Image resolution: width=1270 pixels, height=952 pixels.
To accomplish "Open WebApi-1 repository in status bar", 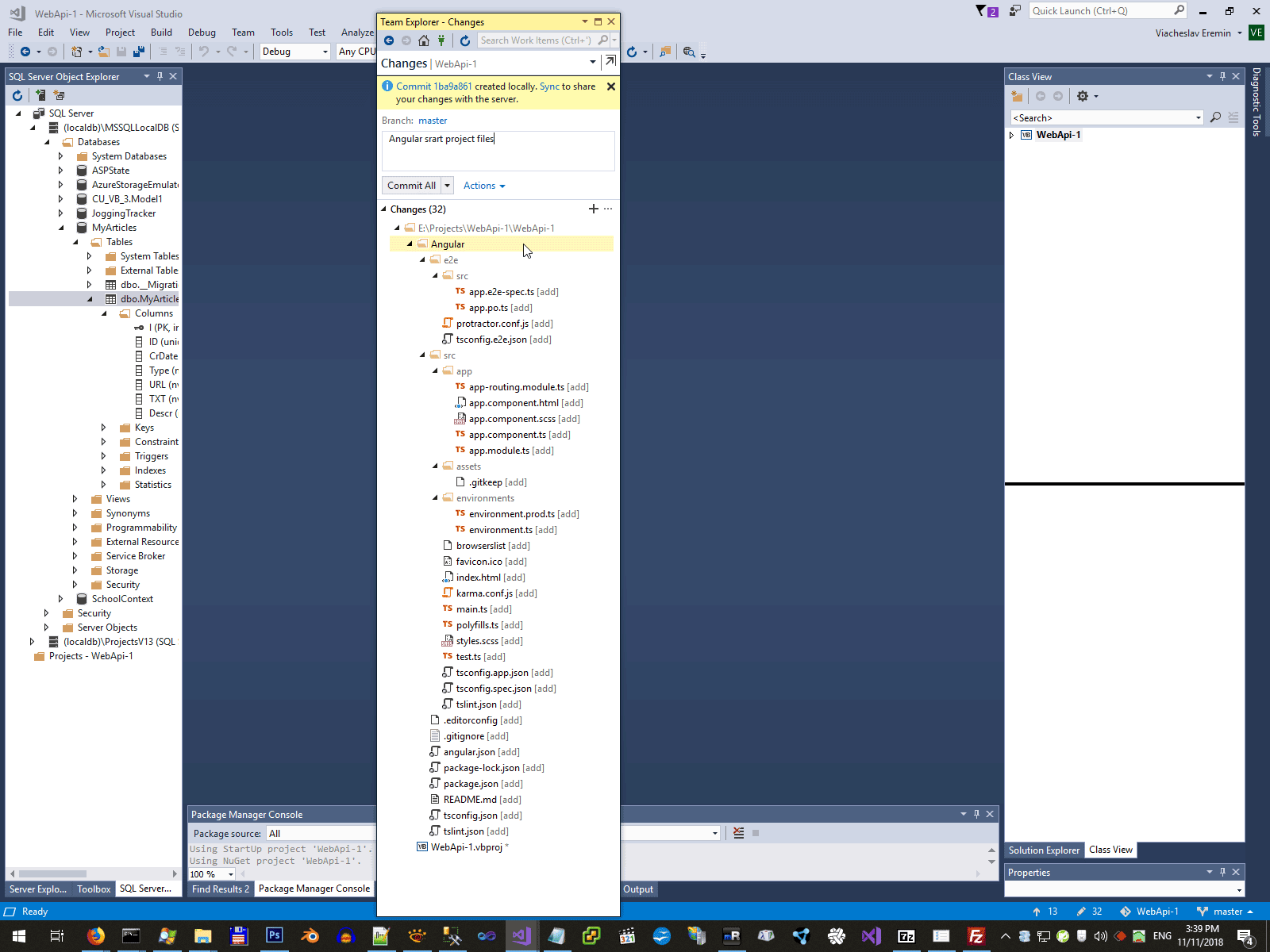I will (x=1149, y=912).
